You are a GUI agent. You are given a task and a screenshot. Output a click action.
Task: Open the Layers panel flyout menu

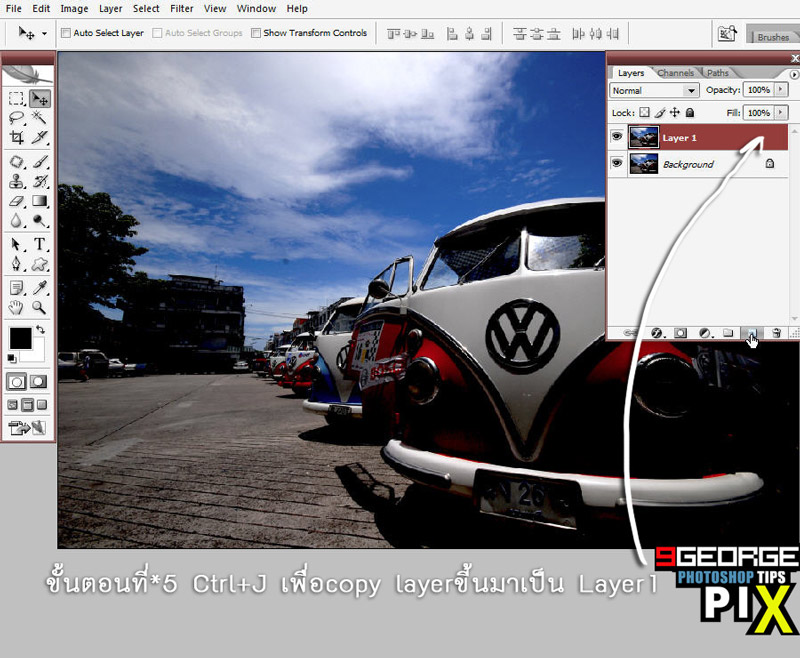794,74
